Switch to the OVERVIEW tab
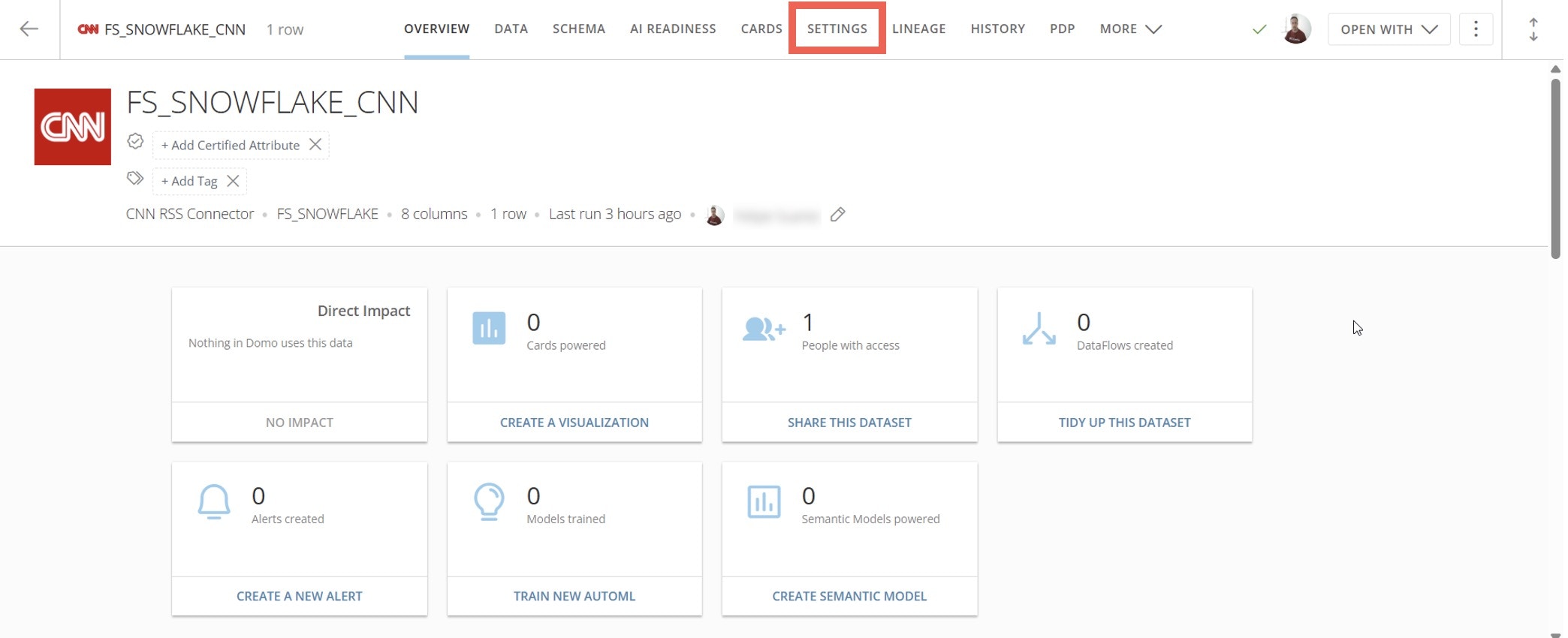This screenshot has width=1568, height=638. coord(436,29)
